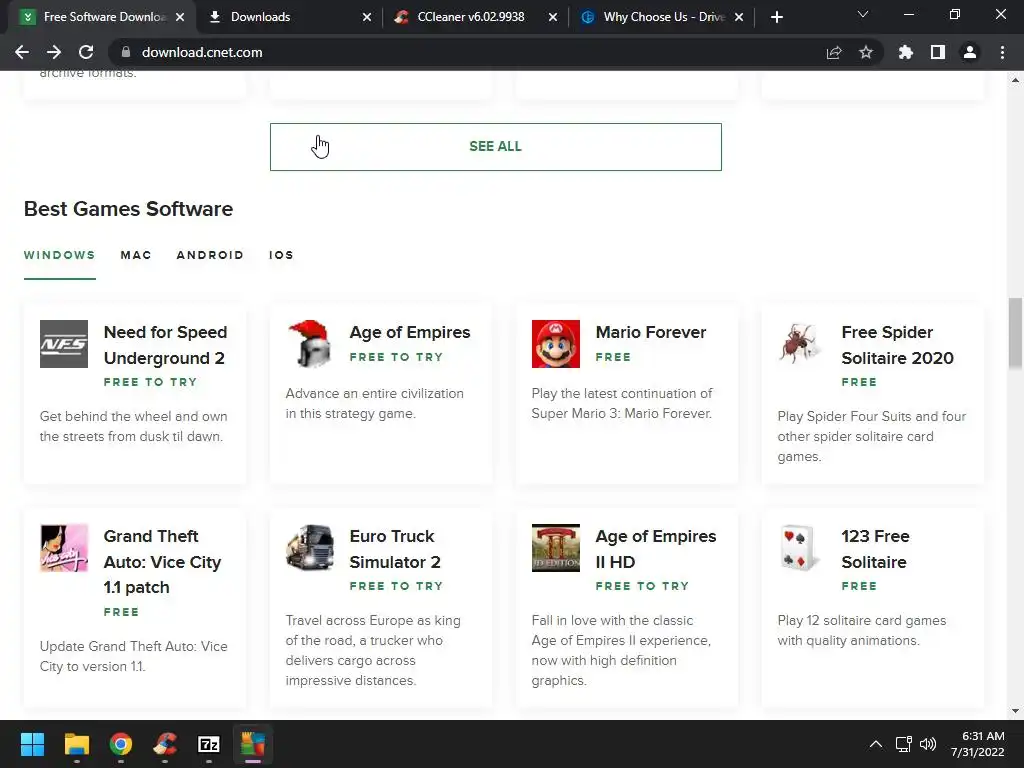Open the 123 Free Solitaire title link
Screen dimensions: 1024x768
[875, 549]
